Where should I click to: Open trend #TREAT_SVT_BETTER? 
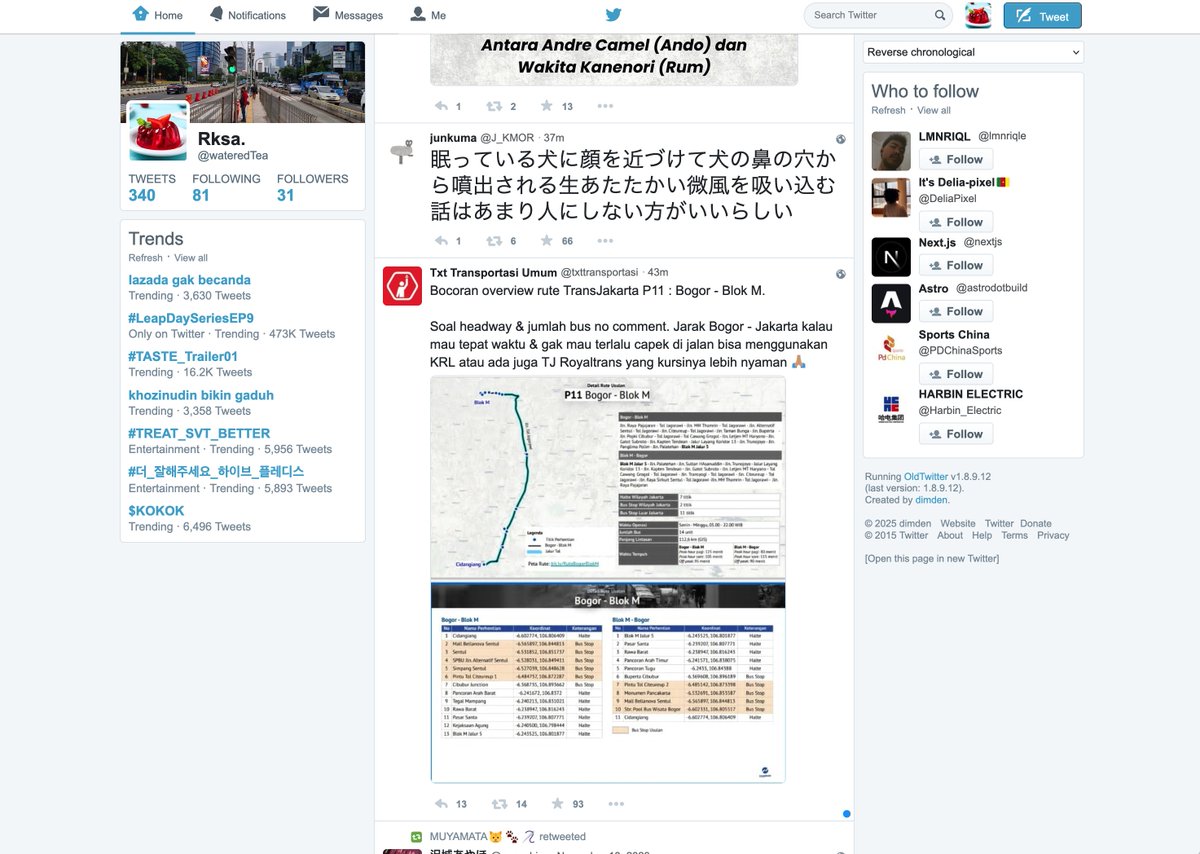199,433
